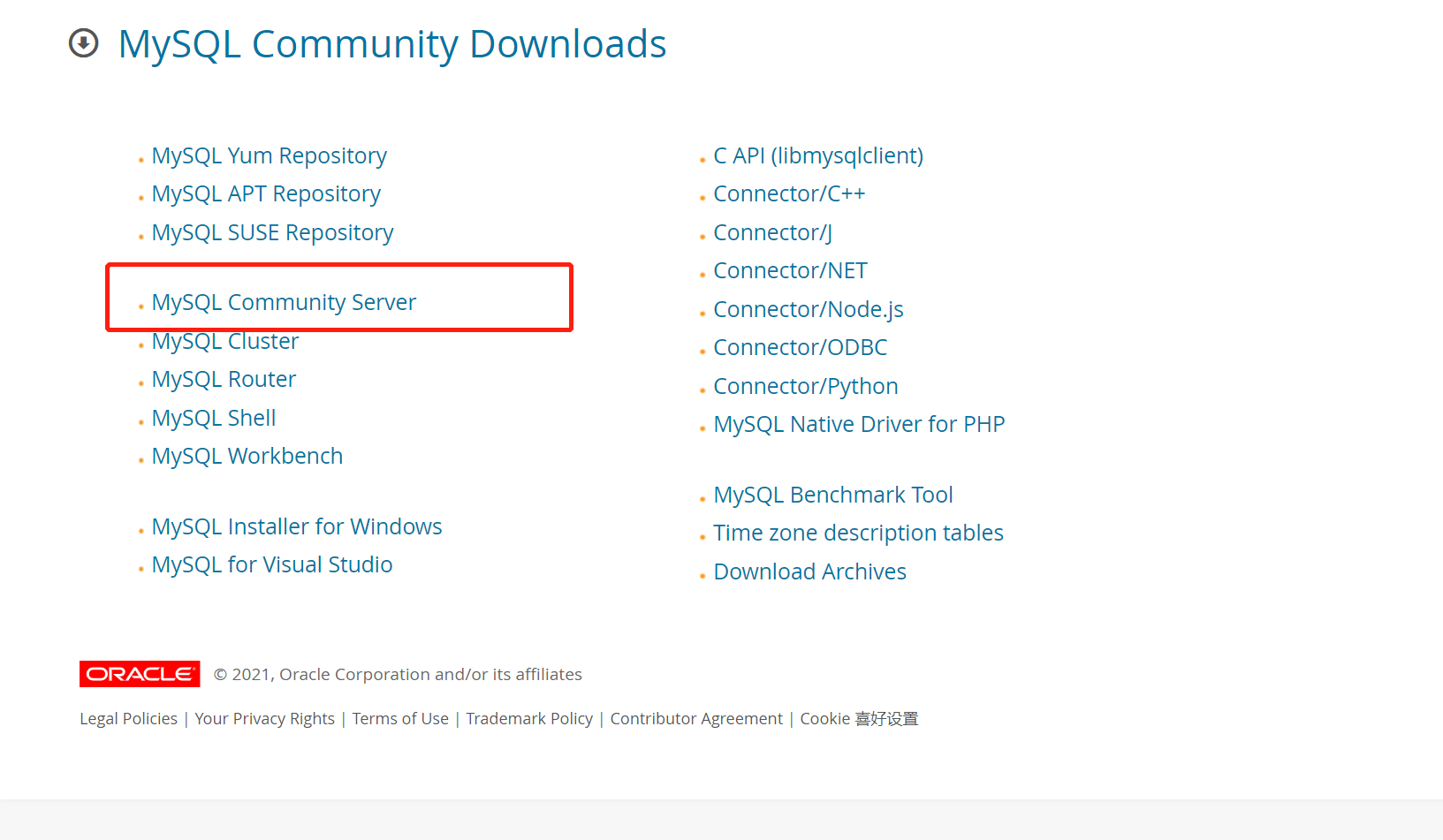Open MySQL SUSE Repository

coord(272,232)
